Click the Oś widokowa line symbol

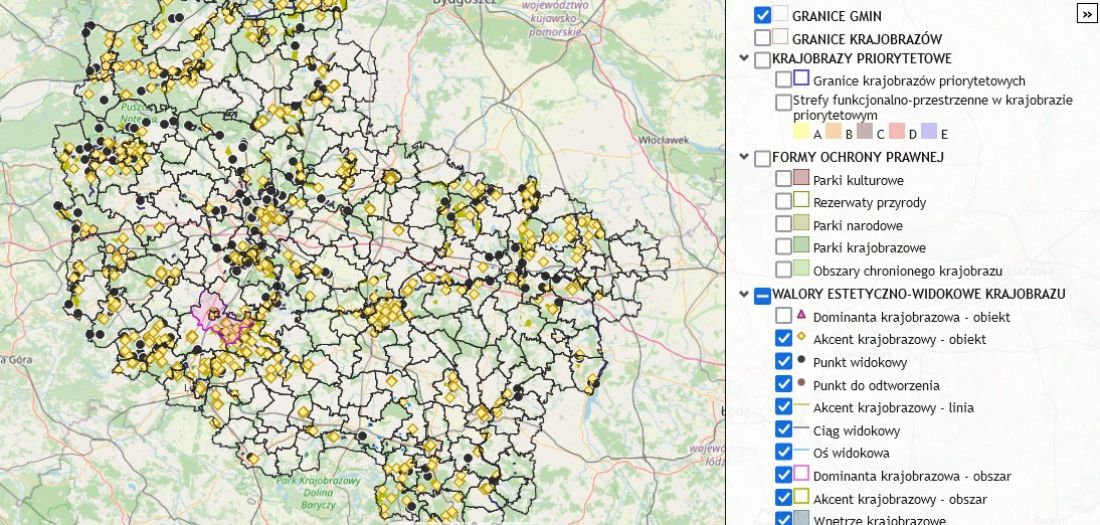point(802,451)
